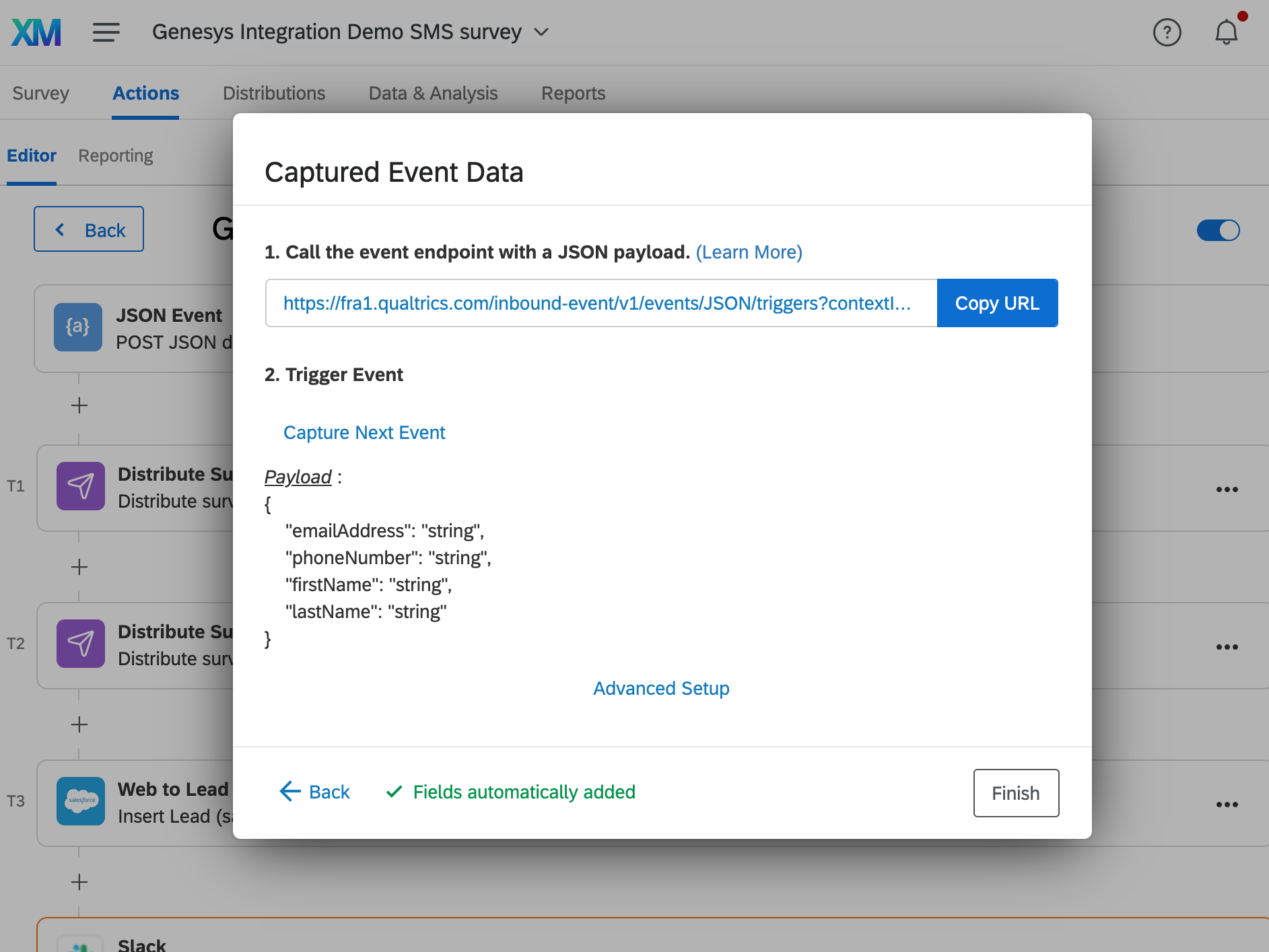Click the XM logo icon
The image size is (1269, 952).
36,32
